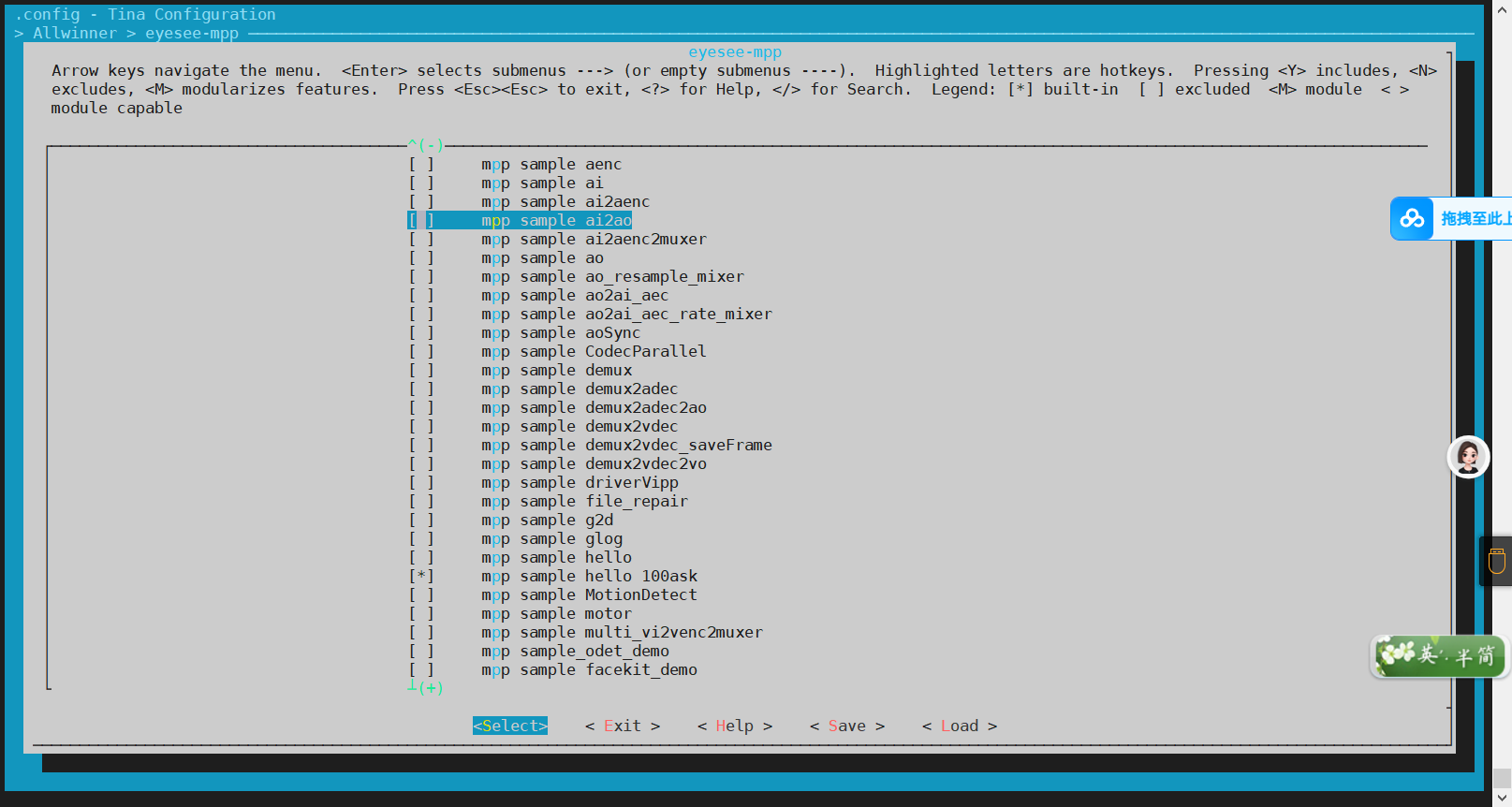Toggle checkbox for mpp sample MotionDetect
Viewport: 1512px width, 807px height.
(x=421, y=595)
